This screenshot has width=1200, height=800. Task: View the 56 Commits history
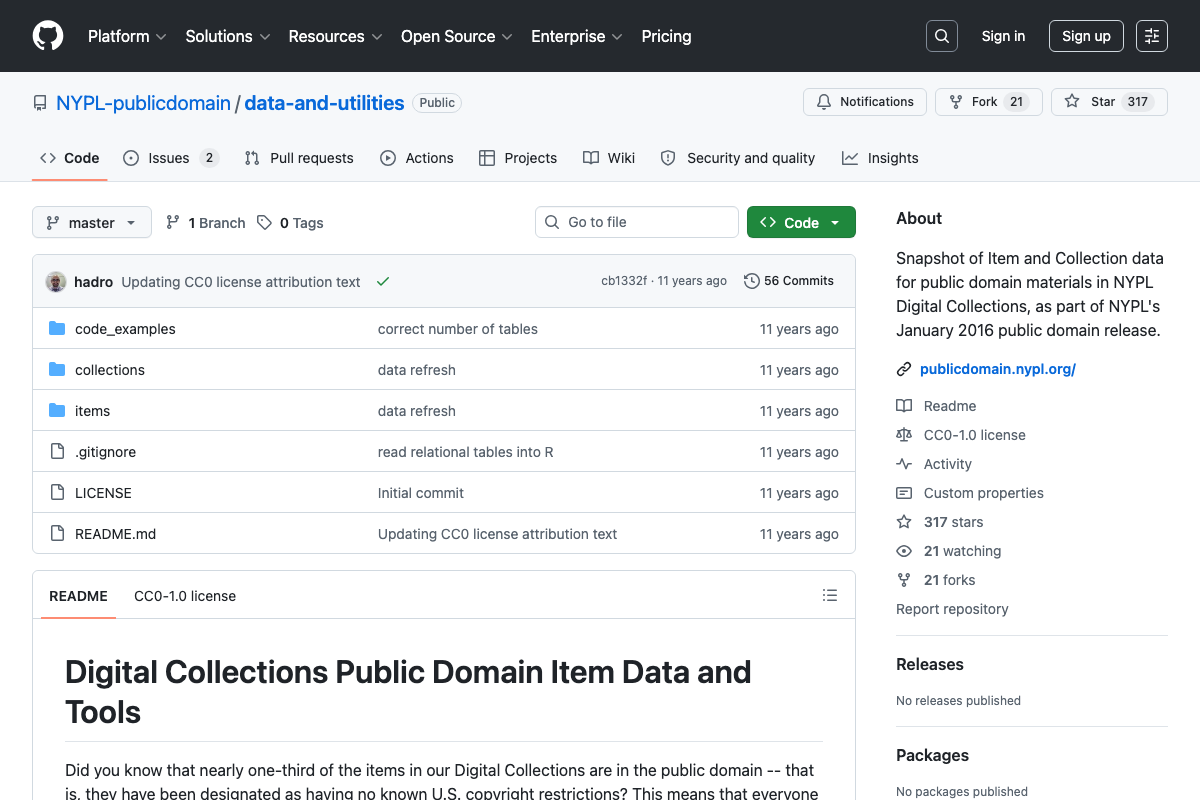[789, 281]
